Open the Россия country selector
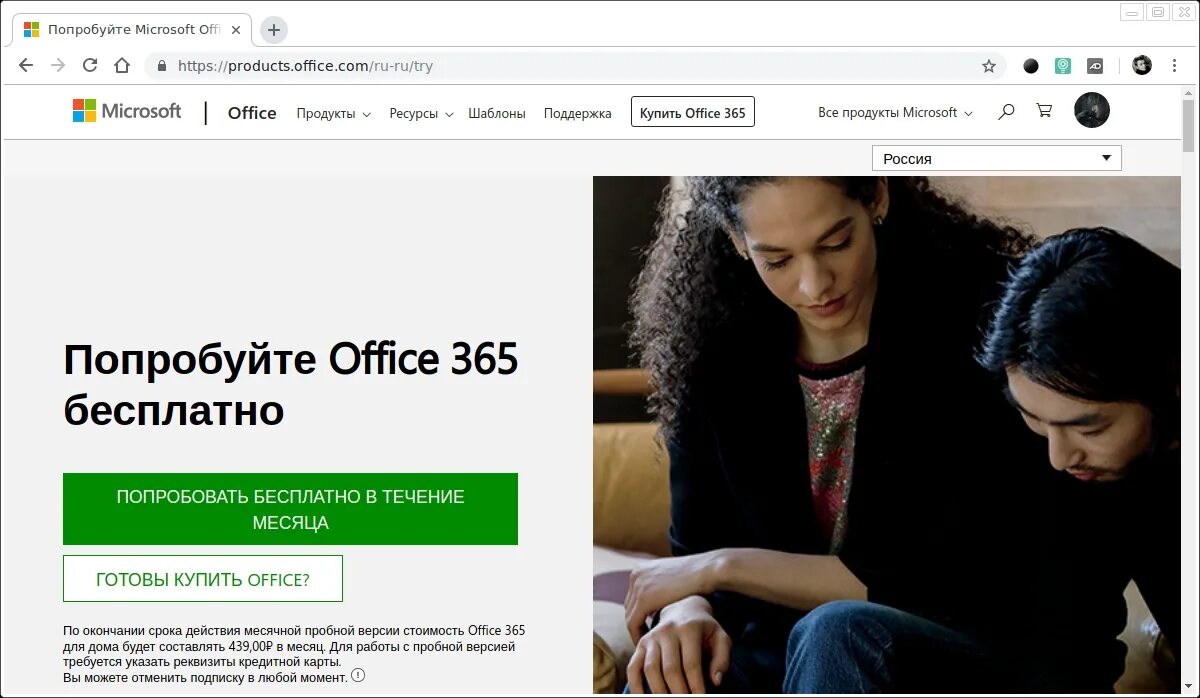1200x698 pixels. 997,158
